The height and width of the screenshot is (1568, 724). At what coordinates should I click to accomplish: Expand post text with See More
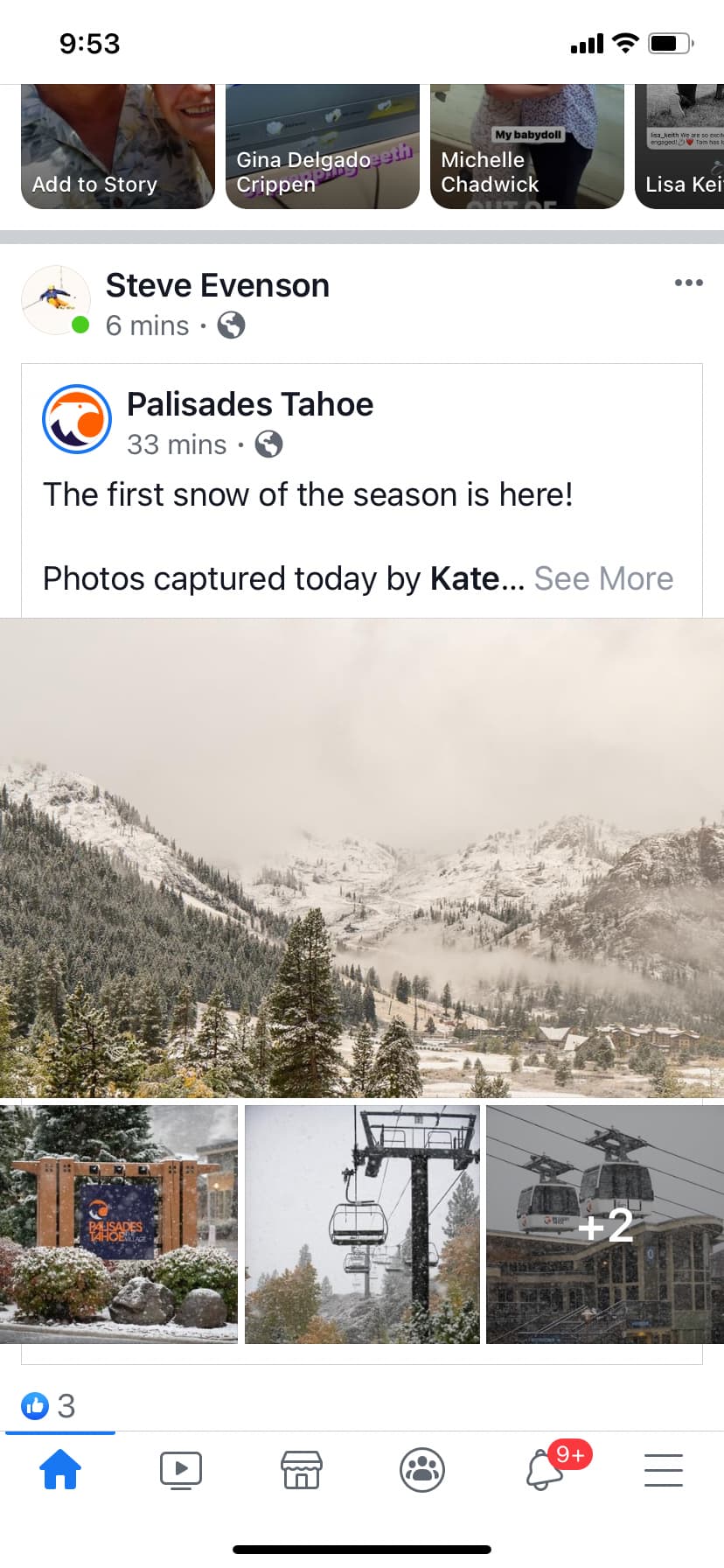click(x=603, y=578)
